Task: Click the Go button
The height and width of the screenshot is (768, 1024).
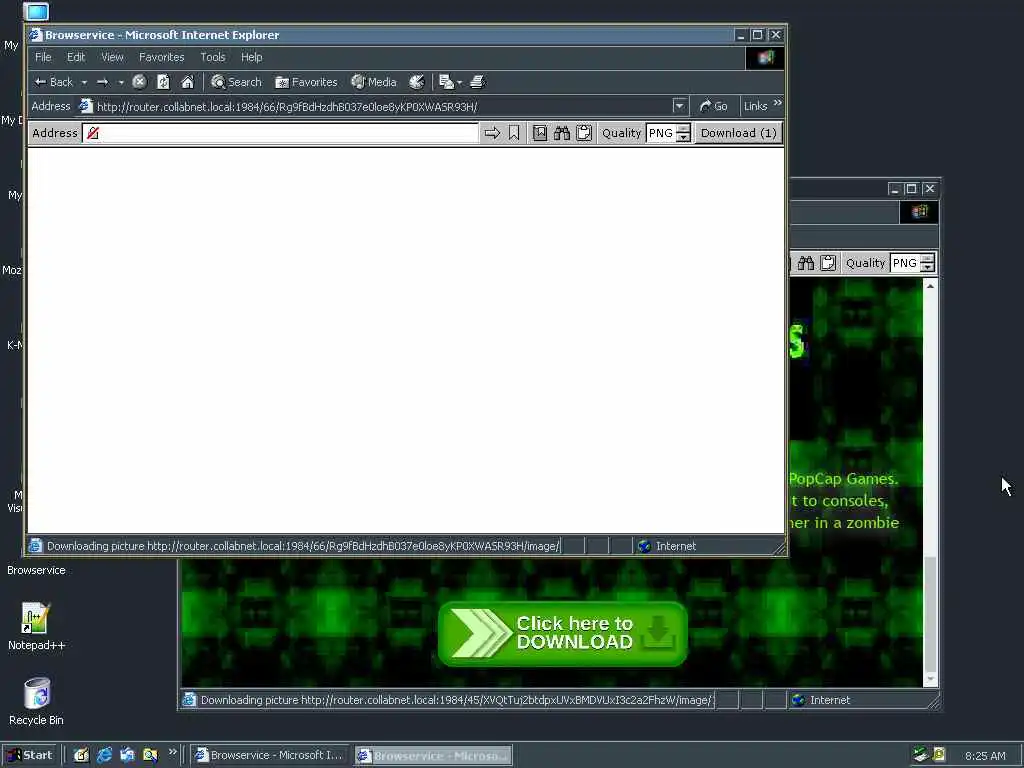Action: pyautogui.click(x=713, y=106)
